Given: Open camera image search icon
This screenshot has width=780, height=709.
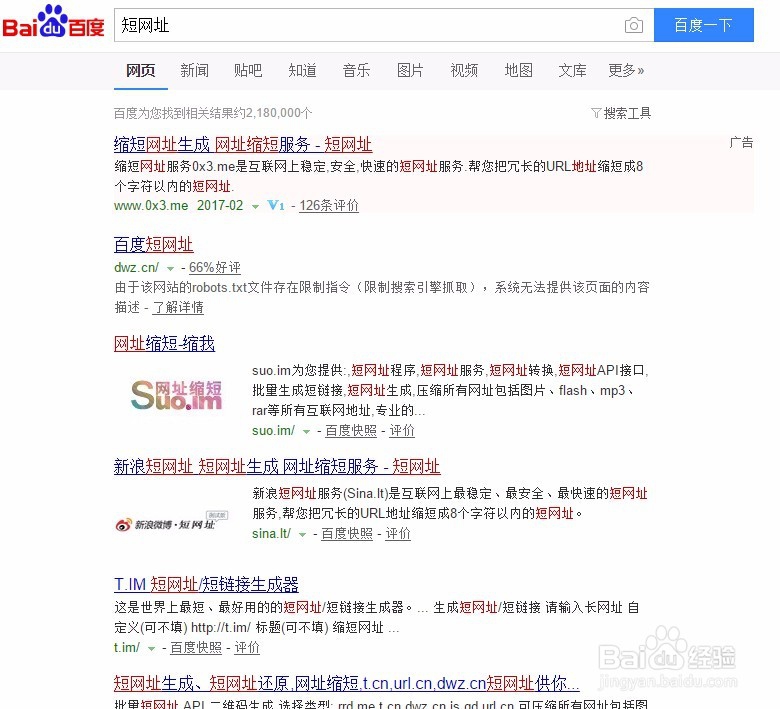Looking at the screenshot, I should [x=633, y=25].
